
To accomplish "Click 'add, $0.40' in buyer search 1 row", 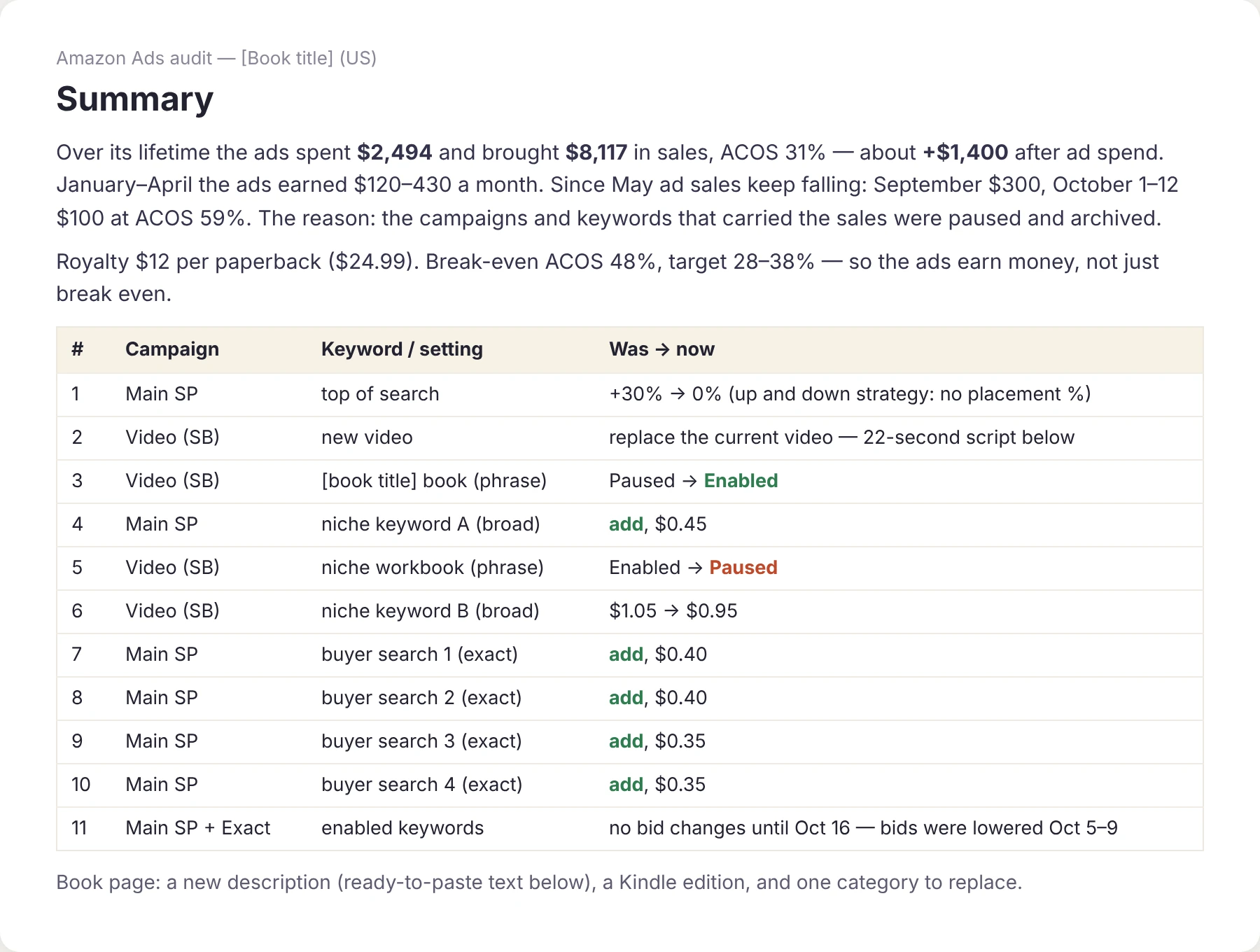I will point(658,654).
